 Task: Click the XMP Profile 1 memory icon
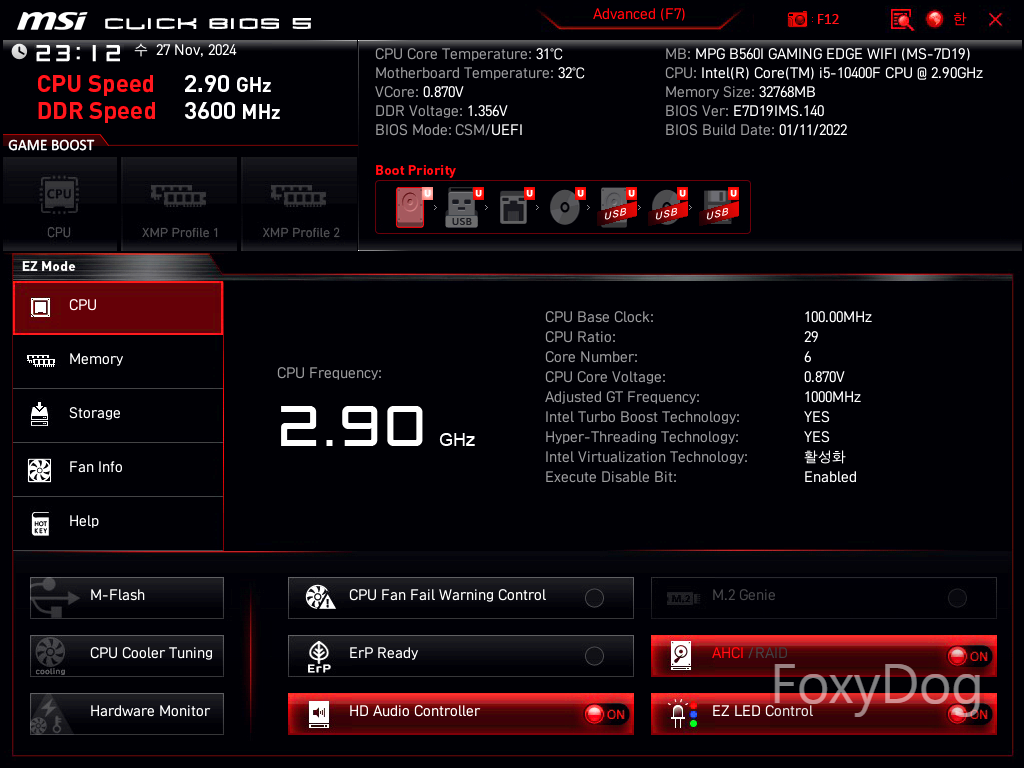coord(179,195)
